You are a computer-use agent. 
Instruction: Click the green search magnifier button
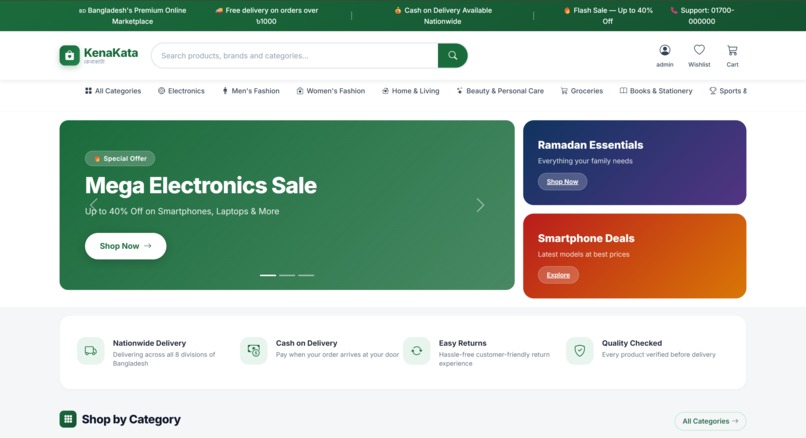click(x=452, y=56)
